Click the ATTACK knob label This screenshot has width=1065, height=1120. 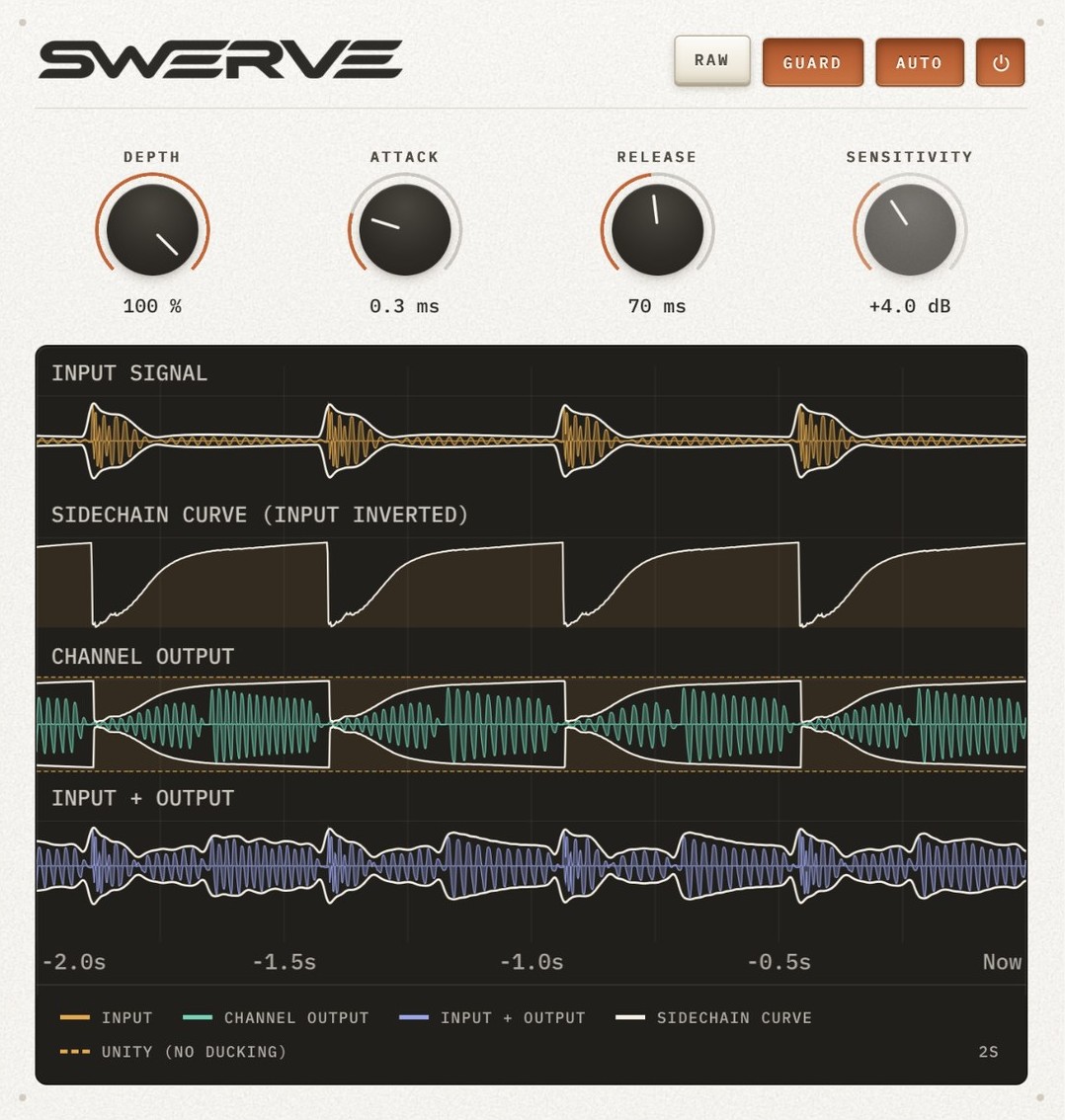click(x=404, y=157)
